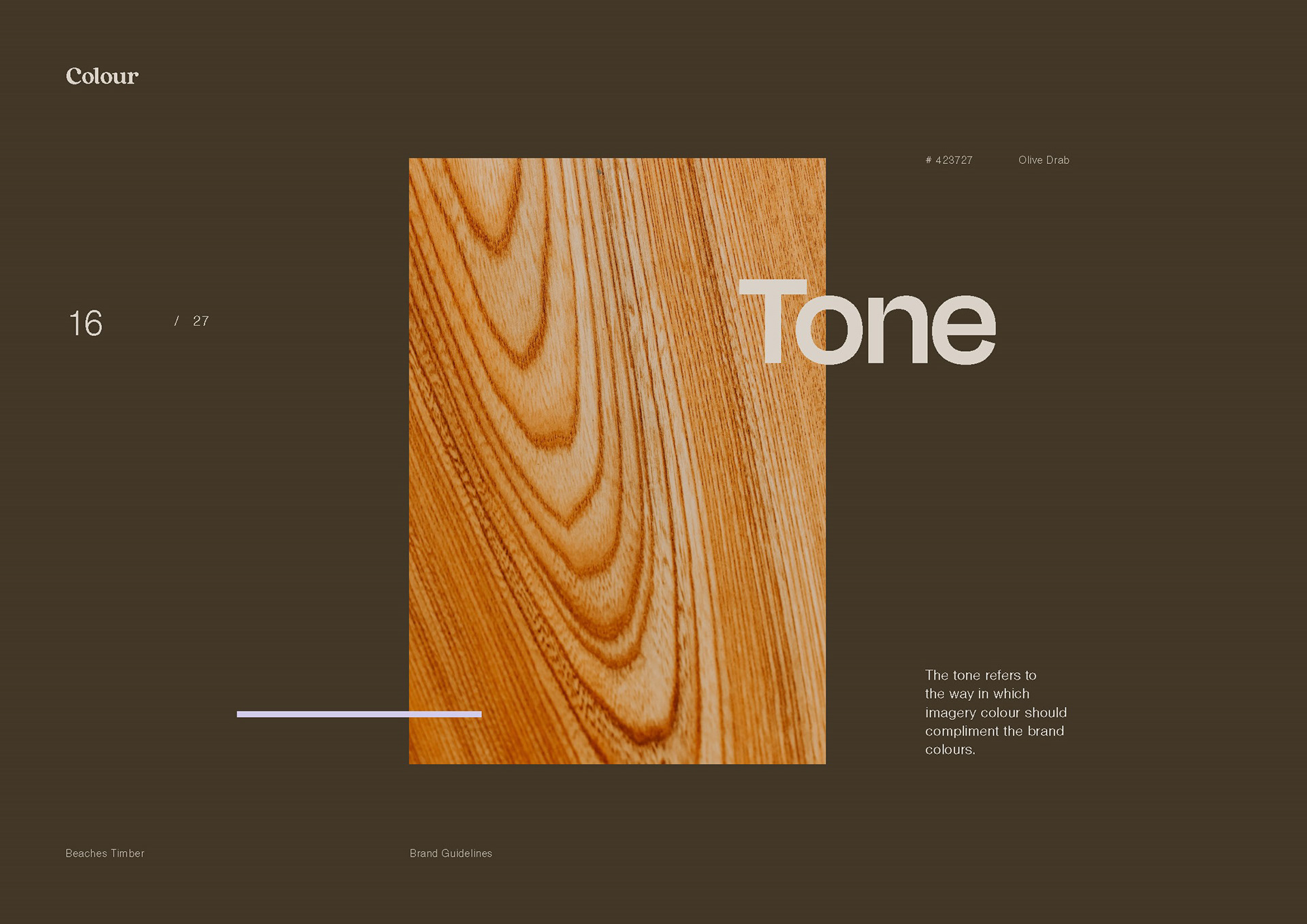This screenshot has width=1307, height=924.
Task: Click the Colour section heading
Action: pos(102,76)
